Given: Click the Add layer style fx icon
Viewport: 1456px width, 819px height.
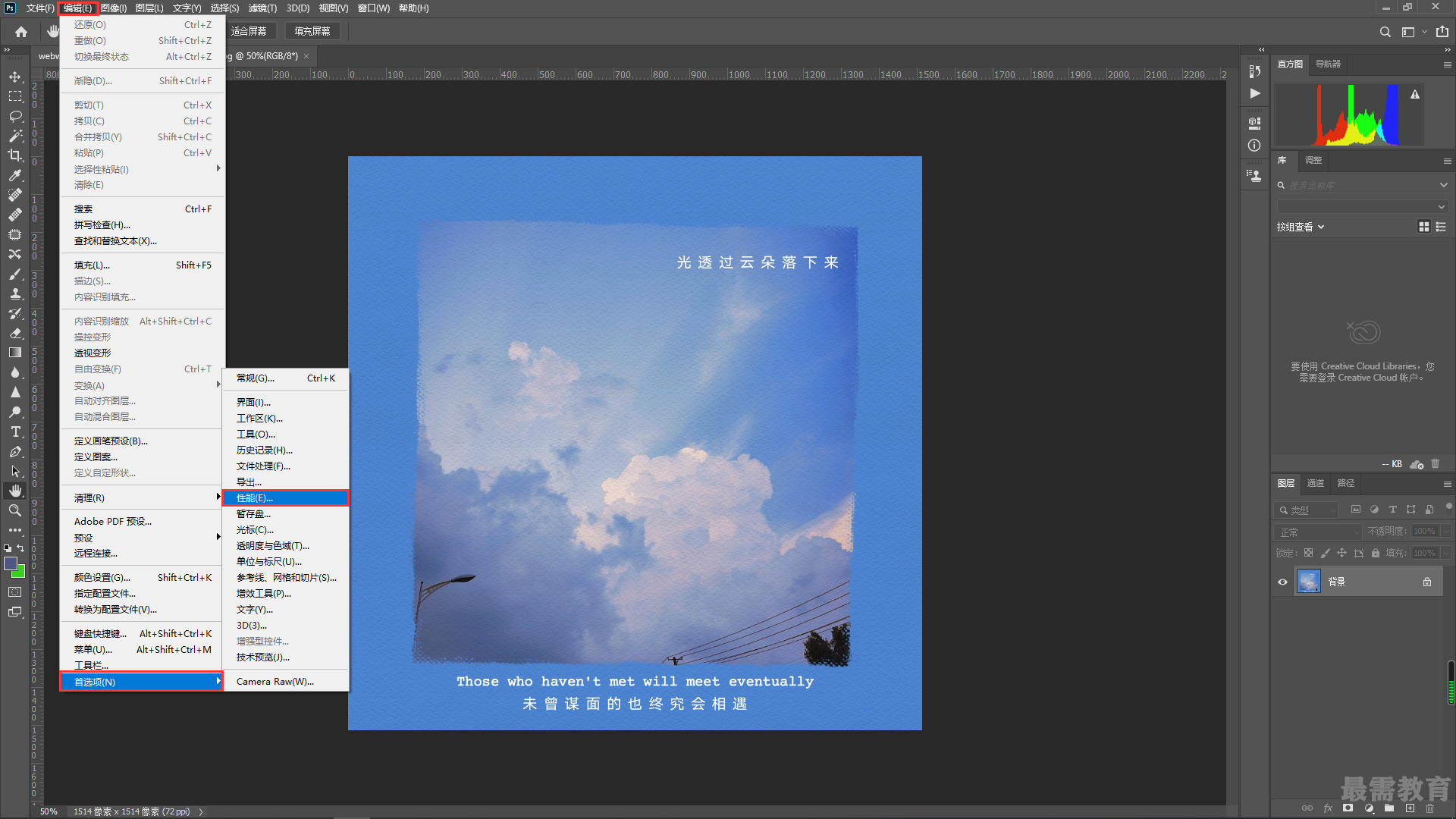Looking at the screenshot, I should pos(1328,808).
